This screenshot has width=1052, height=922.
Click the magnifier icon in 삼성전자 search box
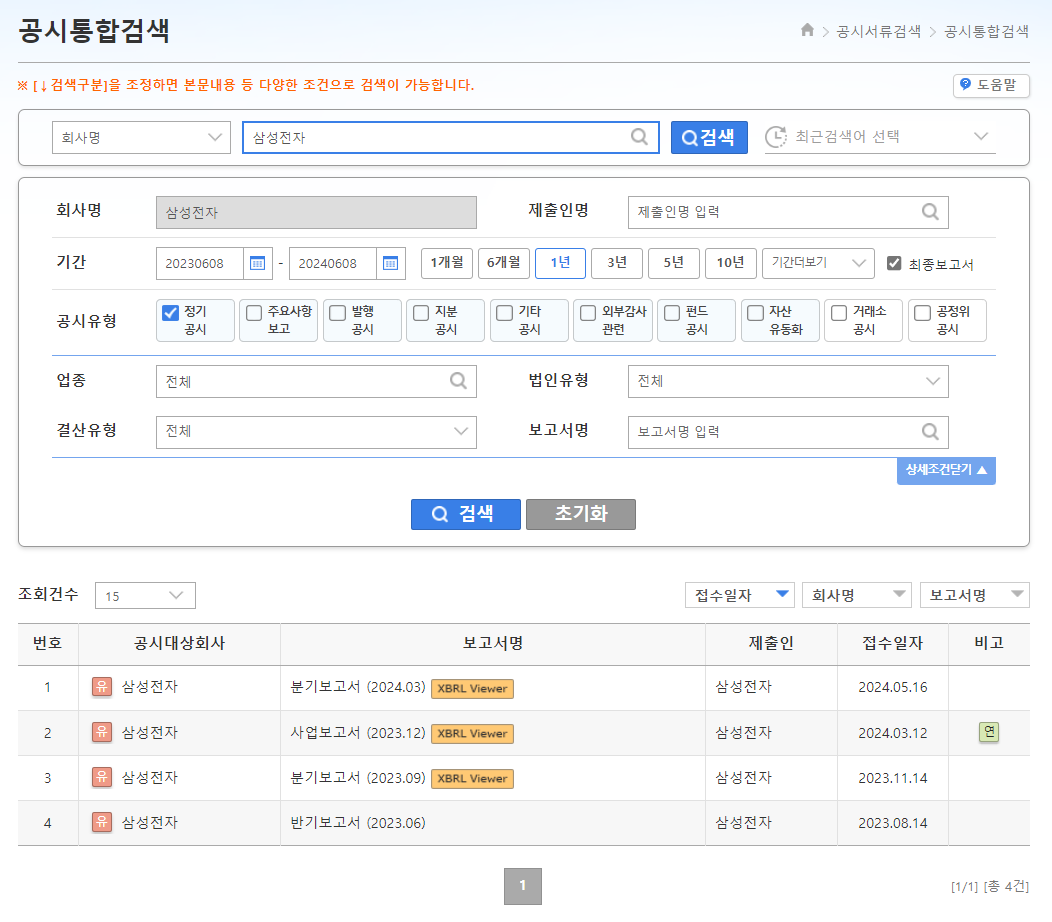point(639,137)
